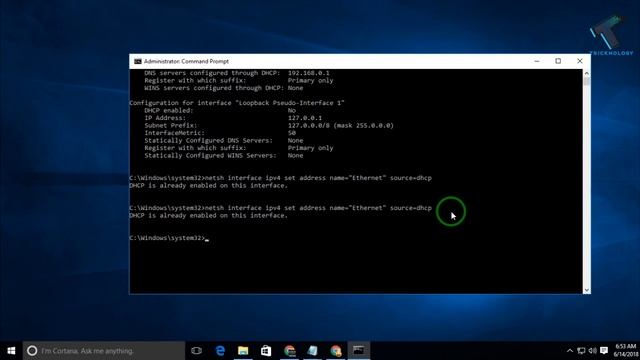Viewport: 640px width, 360px height.
Task: Click the '192.168.0.1' DNS server value
Action: [309, 73]
